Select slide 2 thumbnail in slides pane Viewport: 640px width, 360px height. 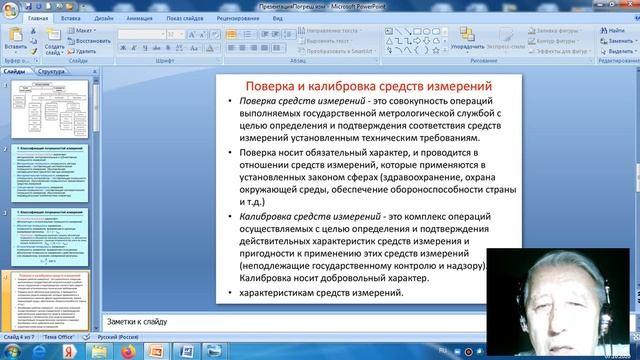(x=49, y=173)
